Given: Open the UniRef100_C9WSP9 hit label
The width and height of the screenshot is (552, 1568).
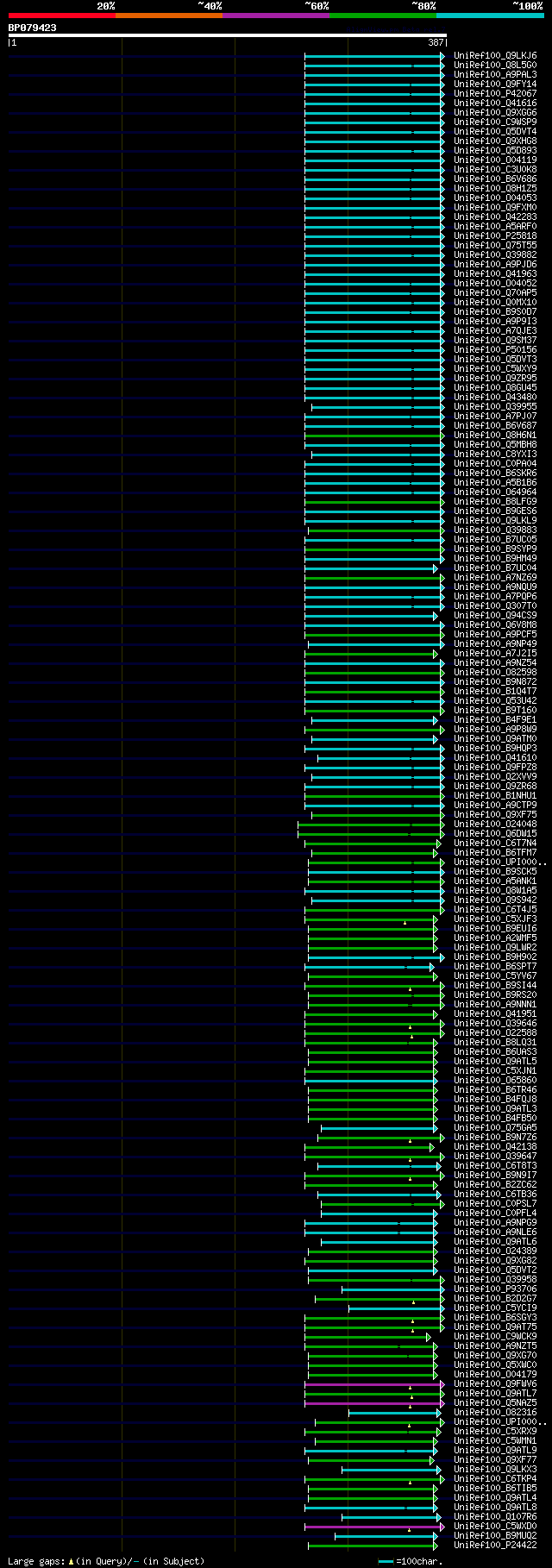Looking at the screenshot, I should point(495,122).
